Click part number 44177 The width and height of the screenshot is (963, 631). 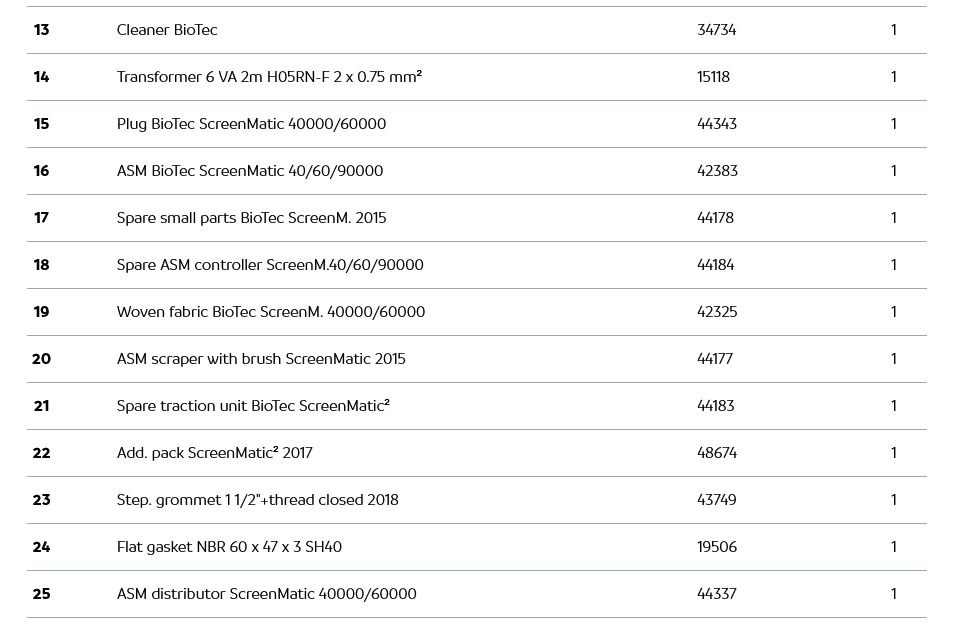pyautogui.click(x=715, y=359)
